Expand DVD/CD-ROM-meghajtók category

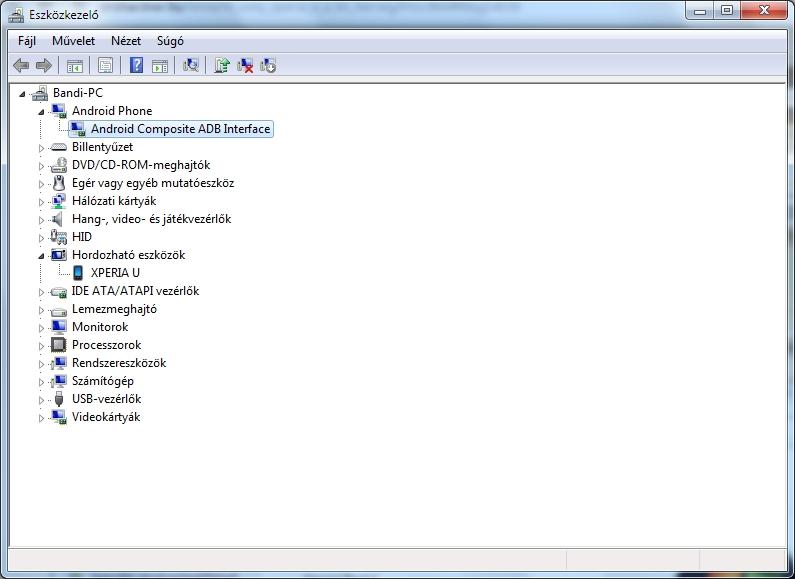click(x=41, y=166)
